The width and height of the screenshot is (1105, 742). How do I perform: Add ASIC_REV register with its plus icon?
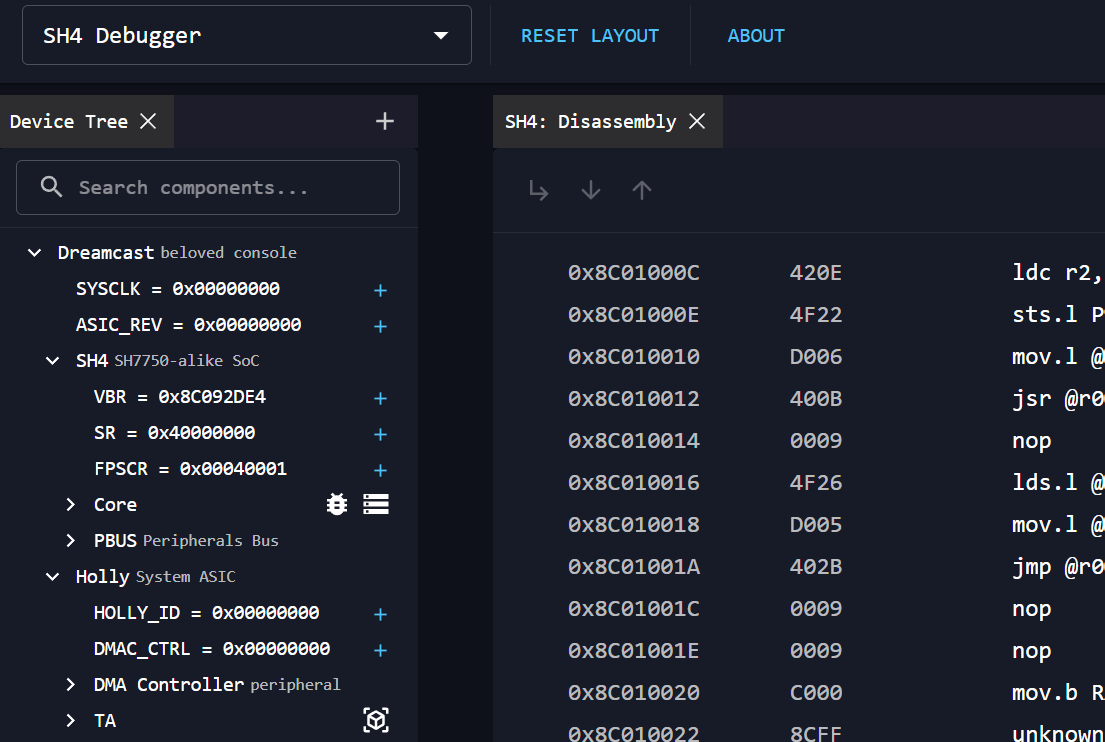381,326
